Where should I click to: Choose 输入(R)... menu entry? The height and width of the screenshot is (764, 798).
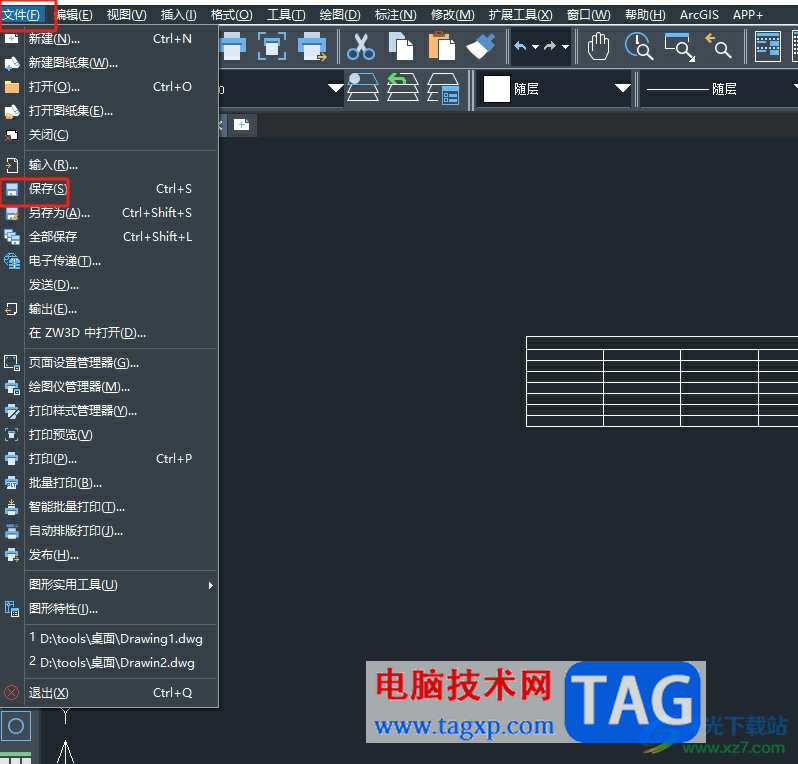pyautogui.click(x=110, y=165)
